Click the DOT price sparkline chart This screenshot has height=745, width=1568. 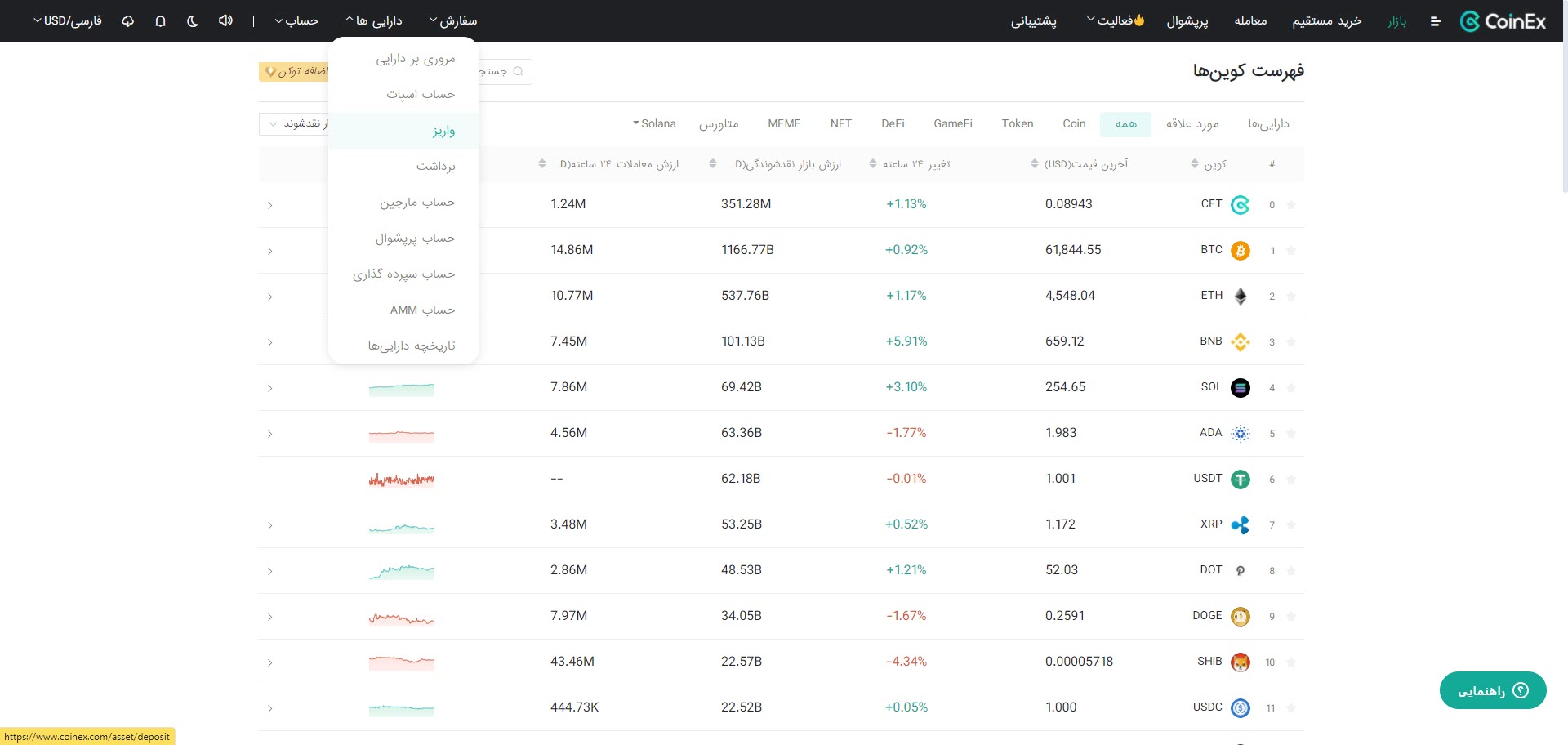(402, 571)
